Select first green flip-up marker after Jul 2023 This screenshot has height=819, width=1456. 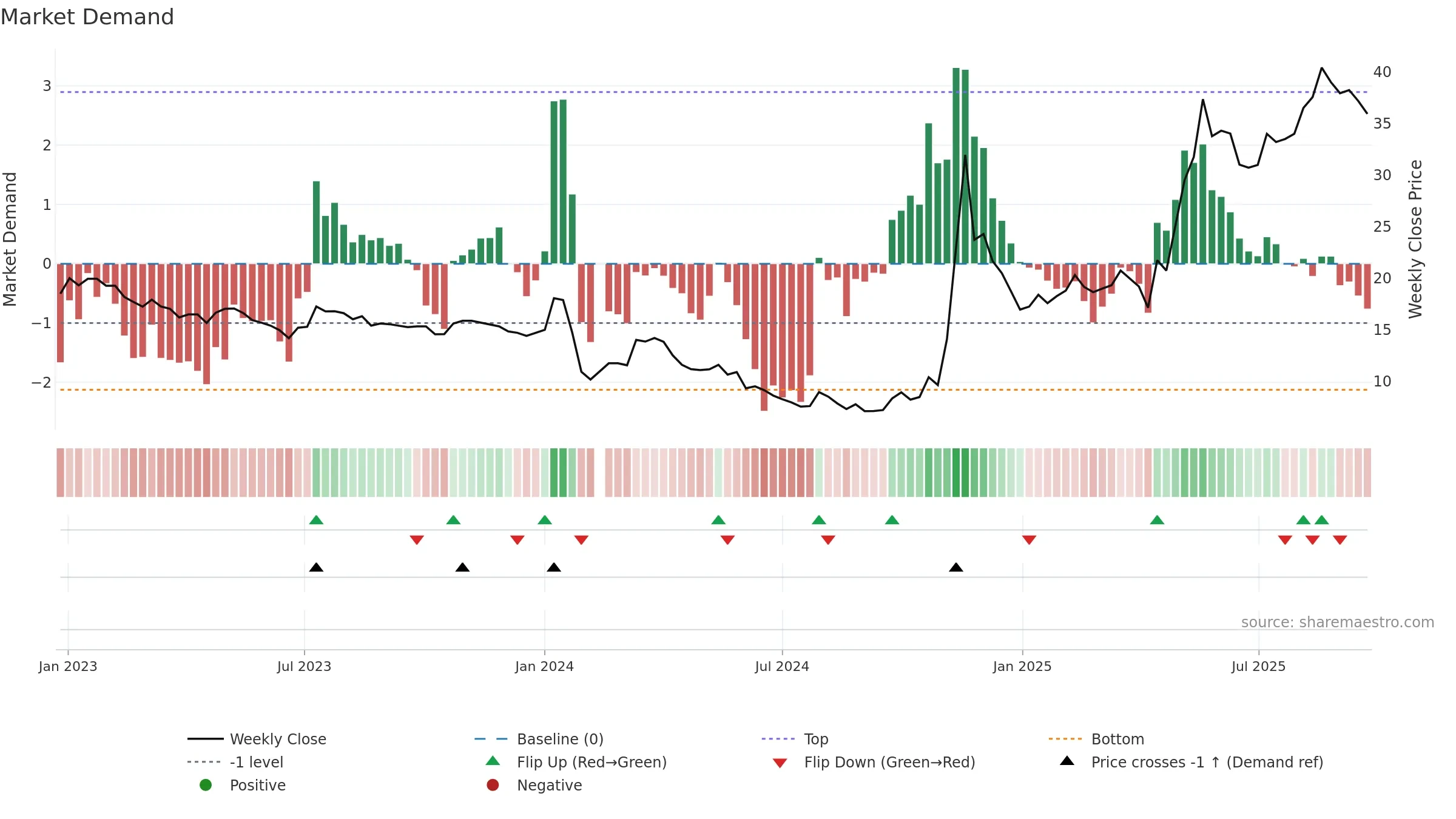[316, 520]
